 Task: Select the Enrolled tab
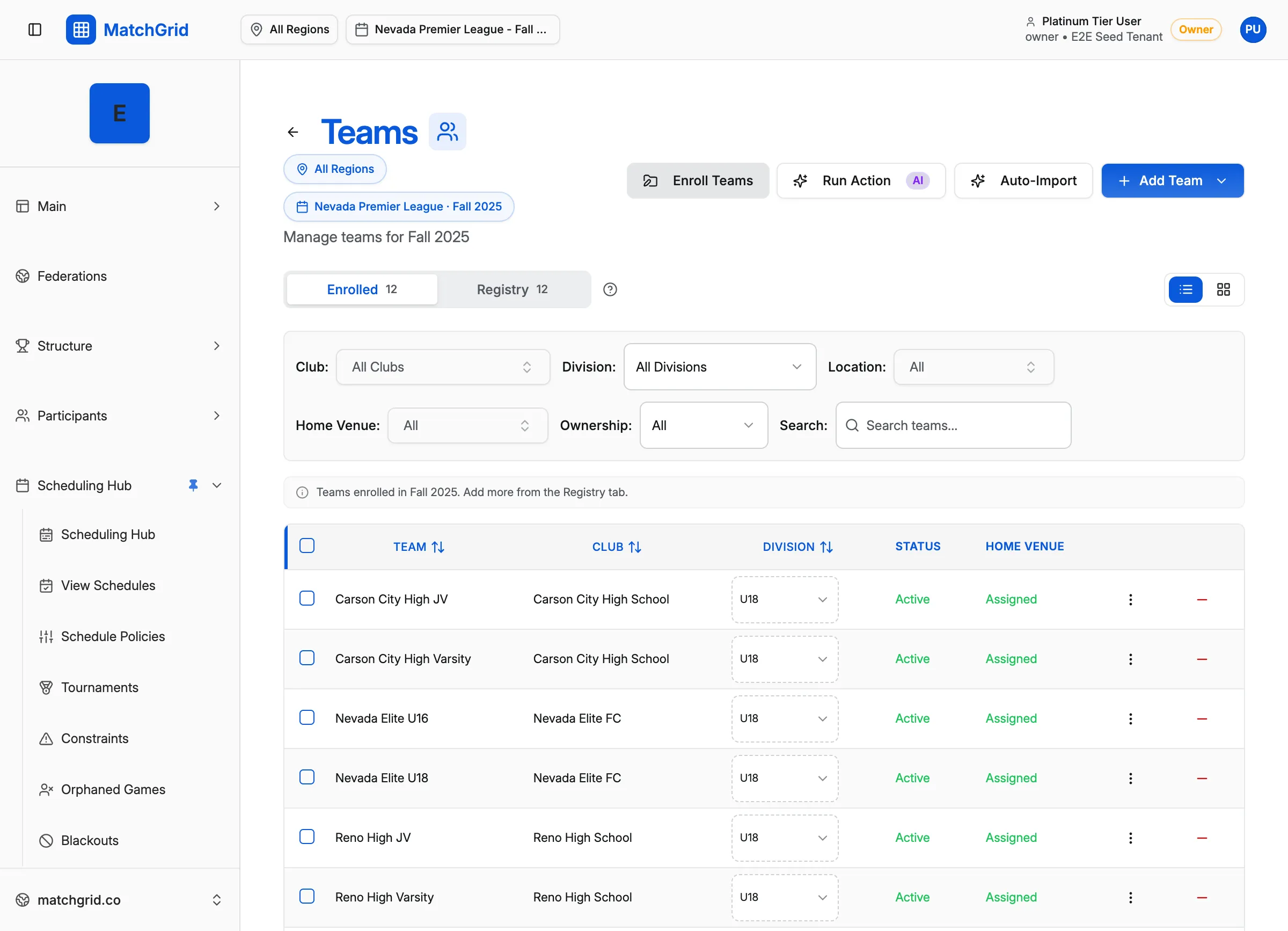tap(361, 289)
